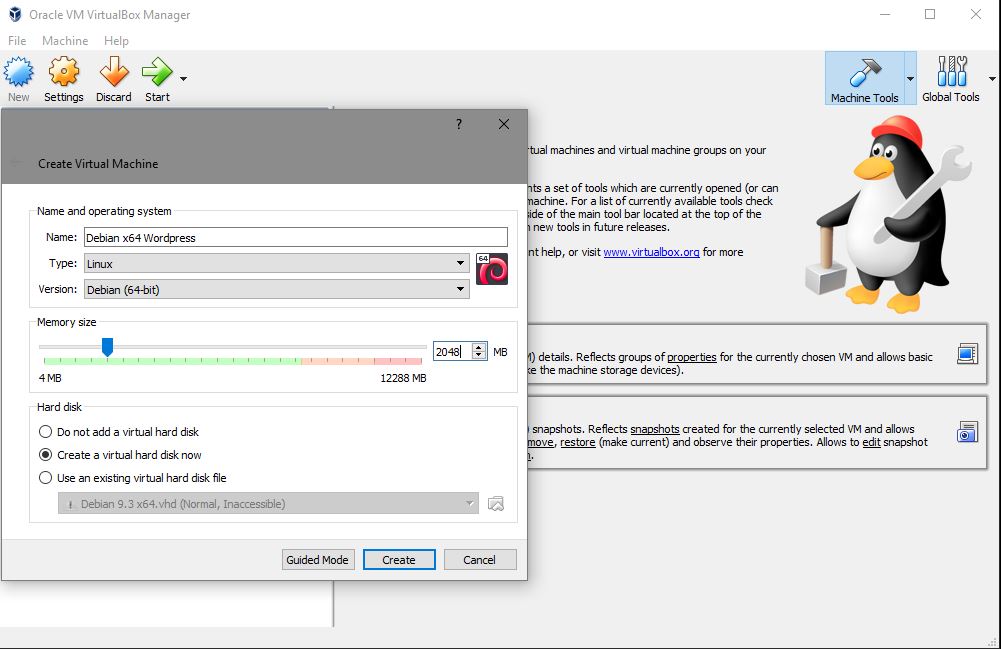Image resolution: width=1001 pixels, height=649 pixels.
Task: Click the dialog help question mark
Action: [459, 124]
